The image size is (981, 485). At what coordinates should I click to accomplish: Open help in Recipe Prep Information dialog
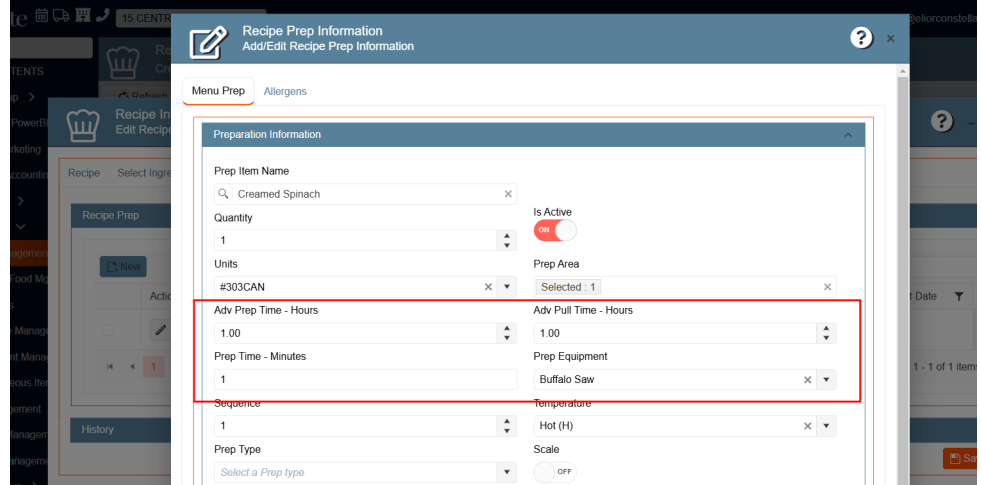pos(861,38)
